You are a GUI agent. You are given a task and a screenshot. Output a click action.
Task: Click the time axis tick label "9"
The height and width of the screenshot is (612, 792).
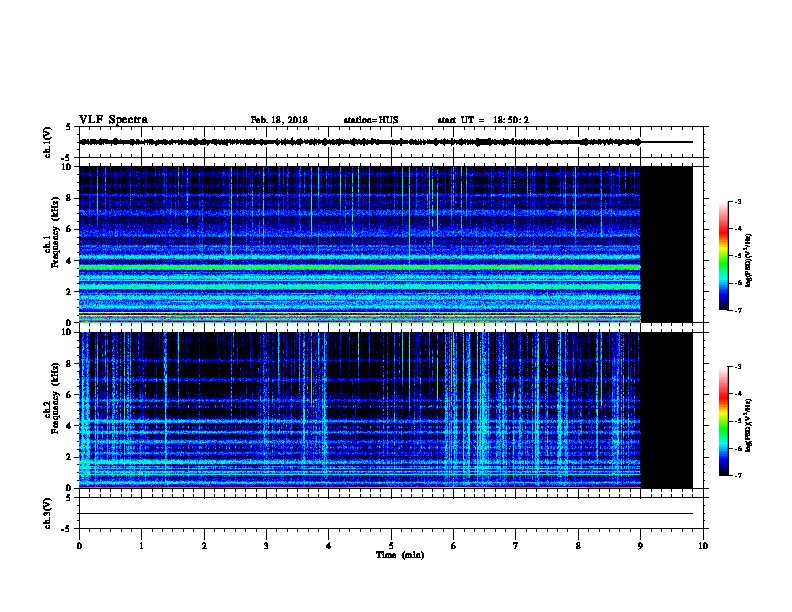640,546
